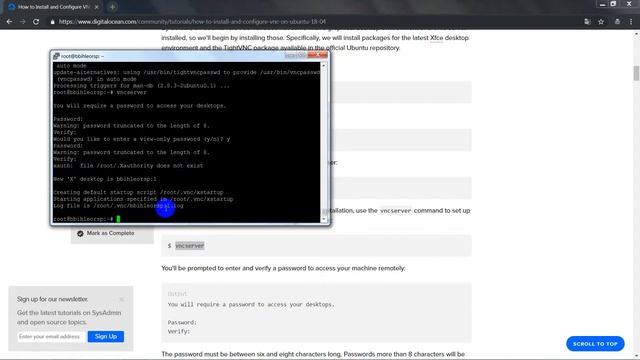
Task: Restore down the Chrome browser window
Action: (x=613, y=4)
